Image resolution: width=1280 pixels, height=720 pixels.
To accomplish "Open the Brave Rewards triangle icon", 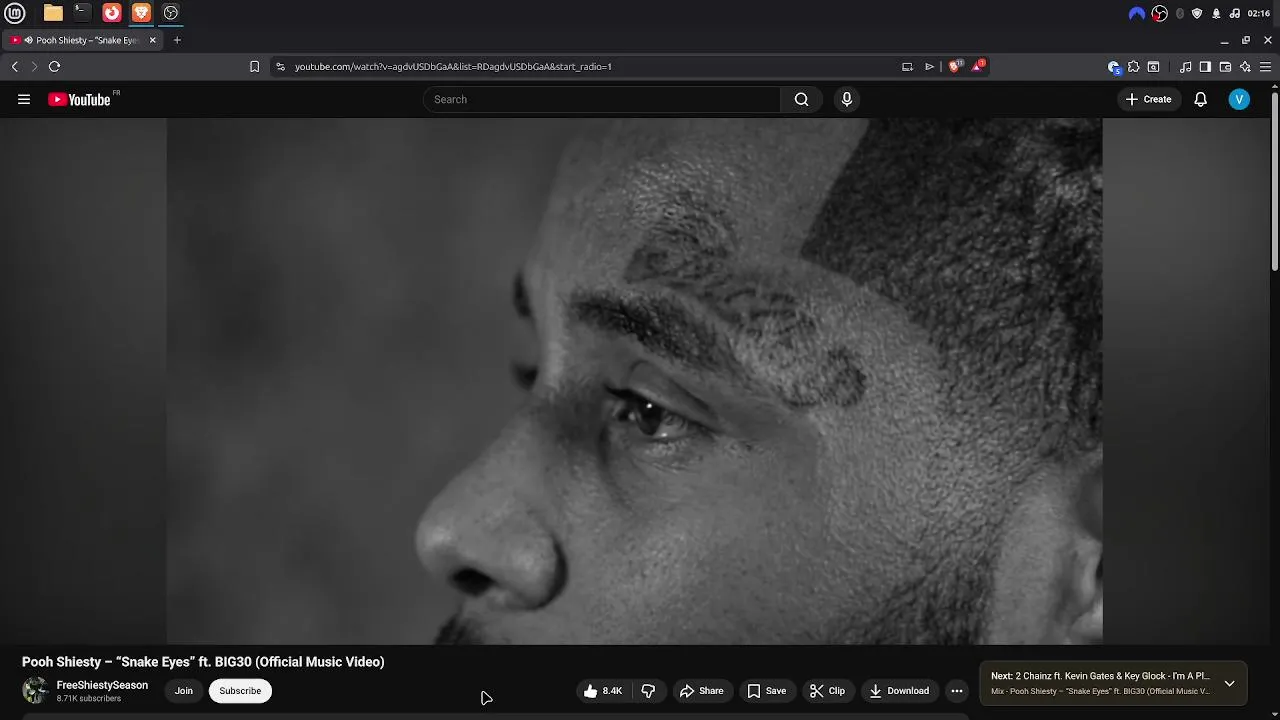I will click(x=978, y=66).
